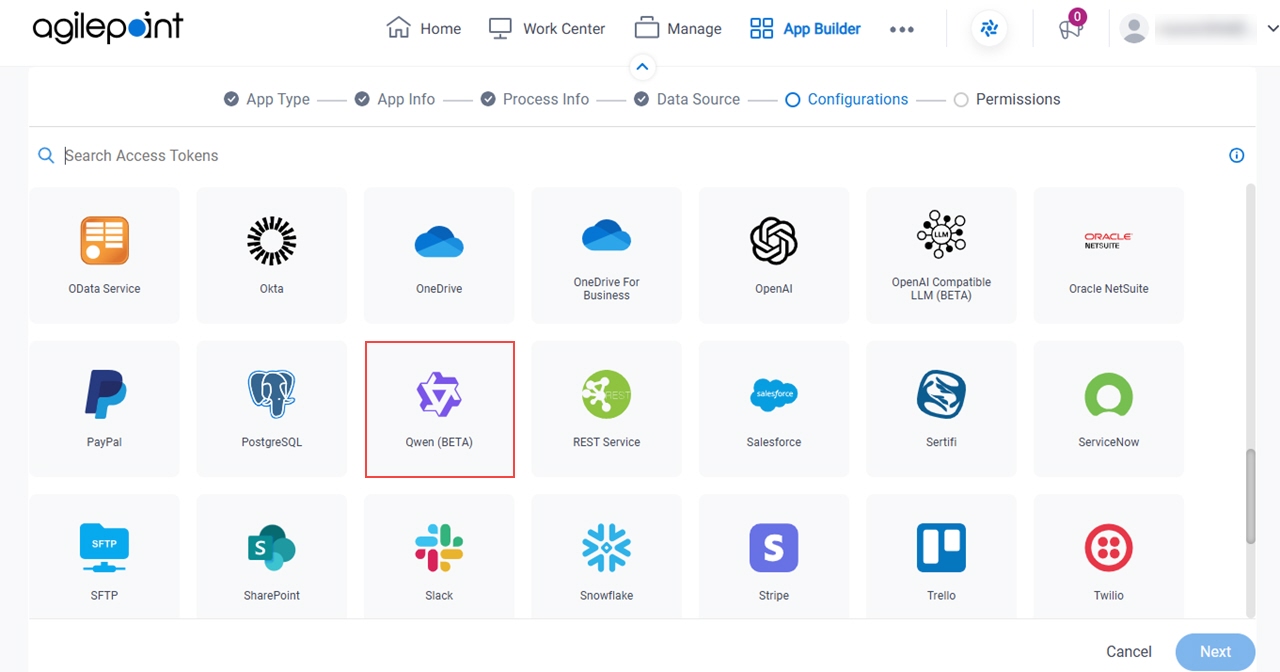Select the Oracle NetSuite connector

[x=1109, y=255]
